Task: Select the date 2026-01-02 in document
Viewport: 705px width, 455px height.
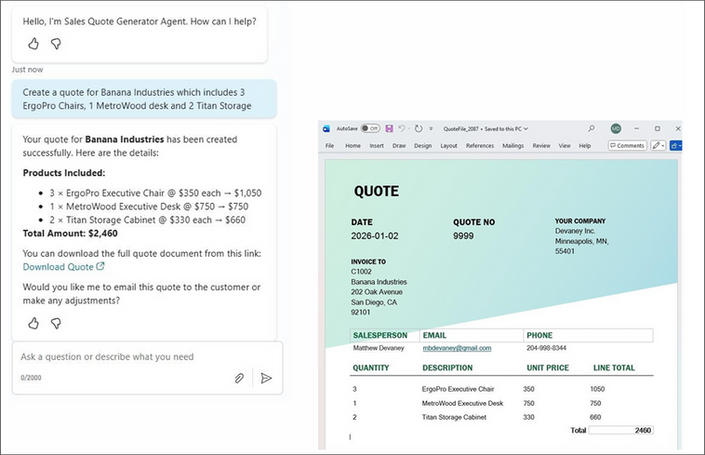Action: (x=375, y=236)
